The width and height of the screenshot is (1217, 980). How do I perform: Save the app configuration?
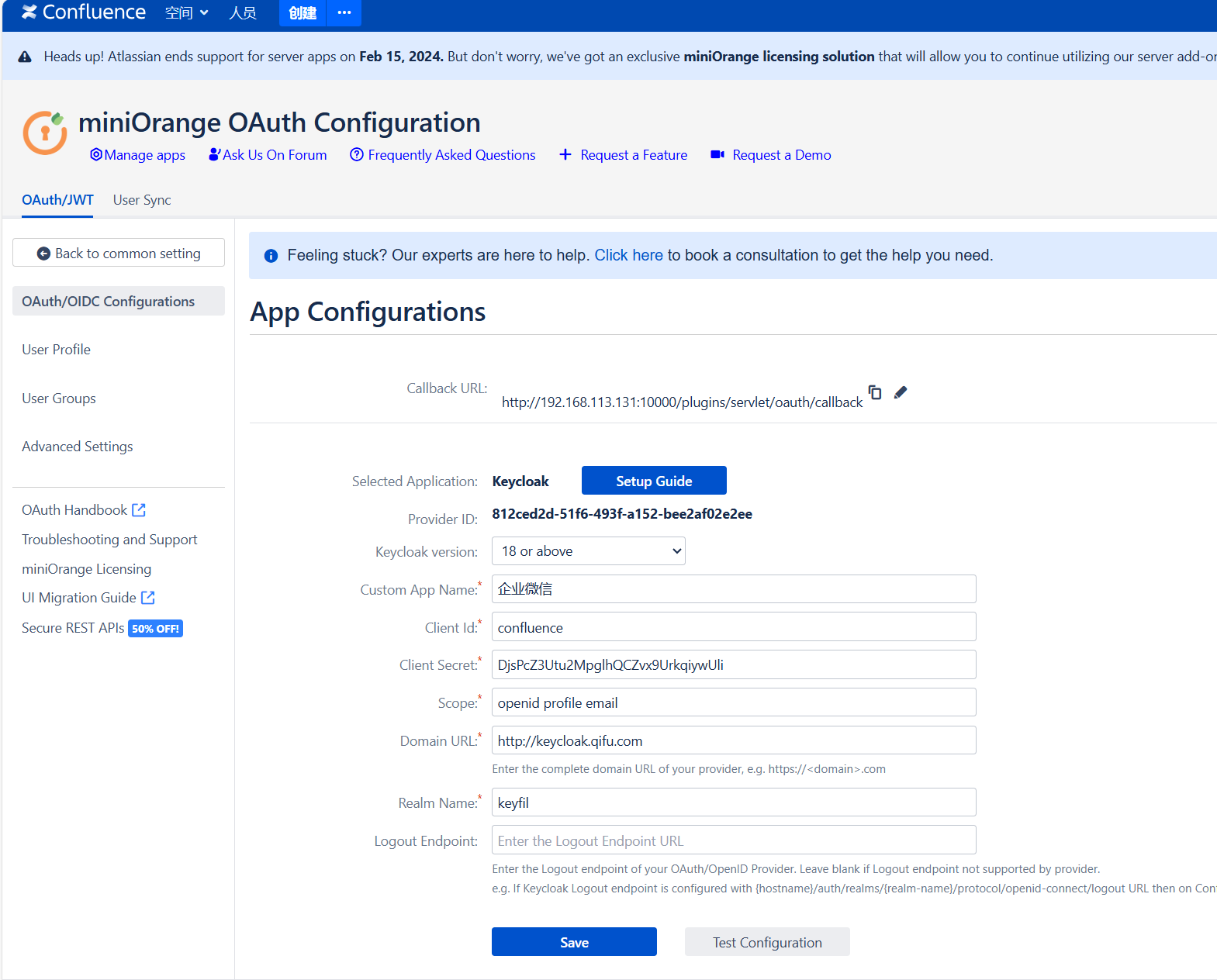click(574, 942)
